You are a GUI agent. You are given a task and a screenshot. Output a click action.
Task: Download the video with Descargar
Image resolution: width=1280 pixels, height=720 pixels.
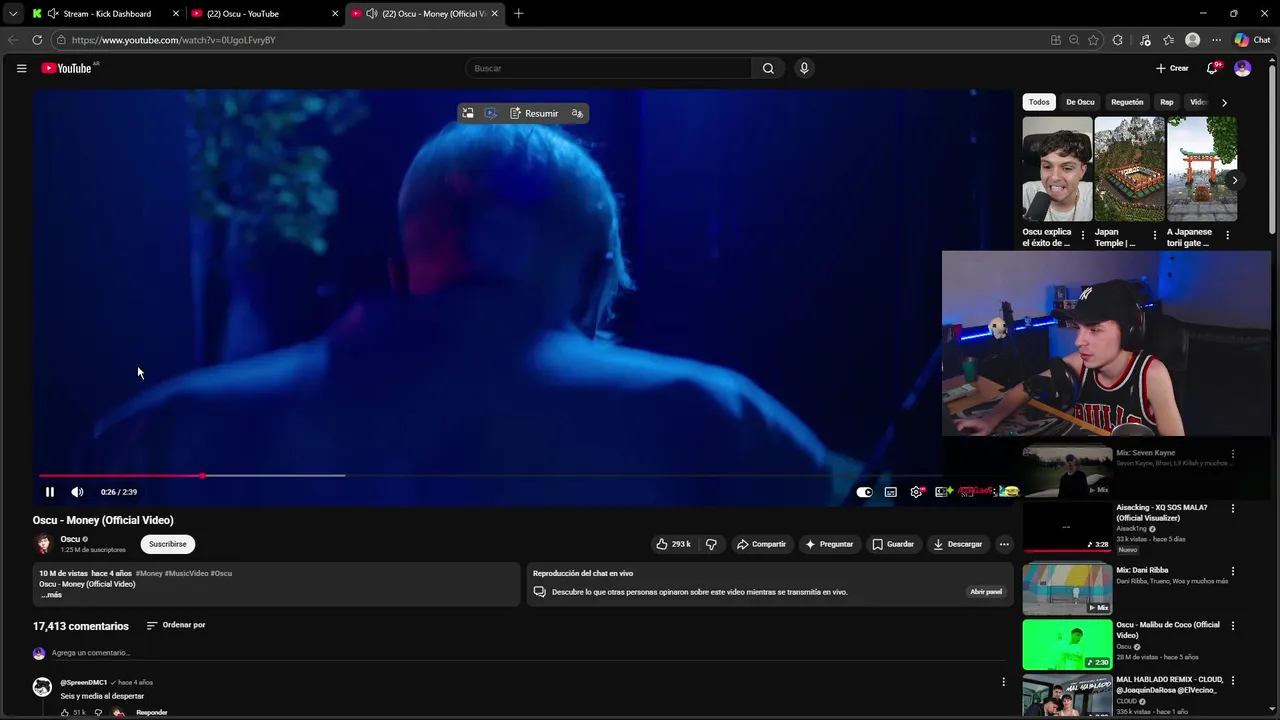pos(957,544)
